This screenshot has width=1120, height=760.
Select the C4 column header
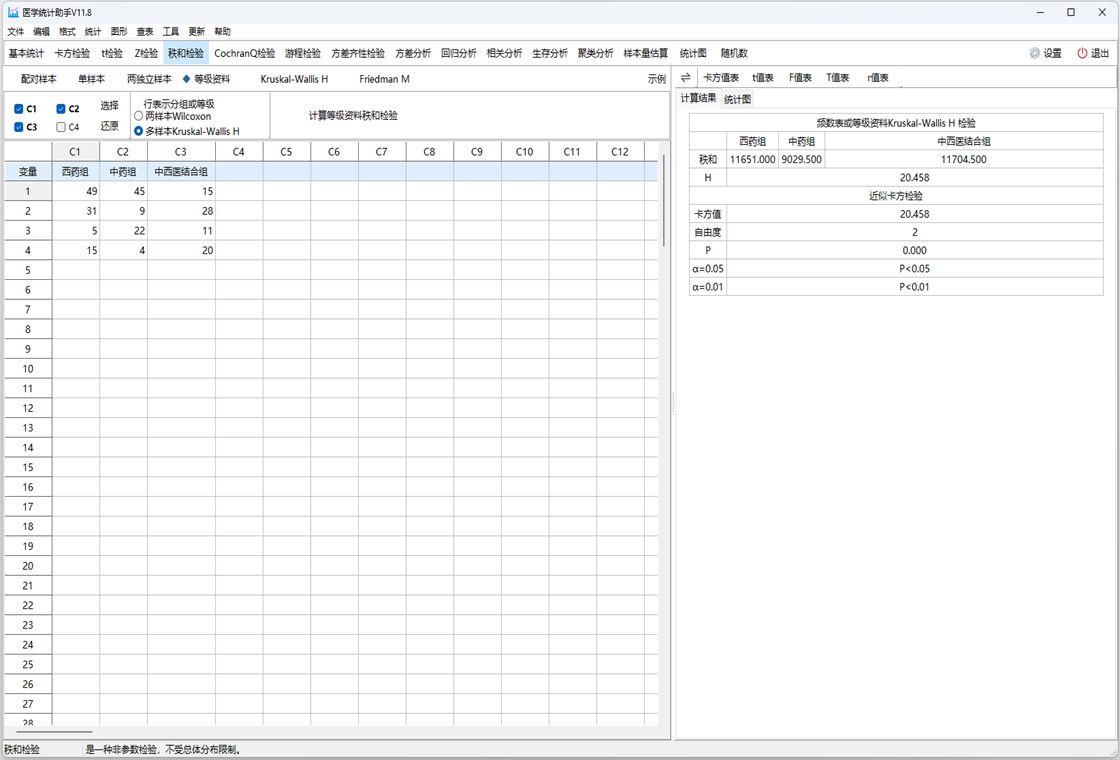pos(239,151)
